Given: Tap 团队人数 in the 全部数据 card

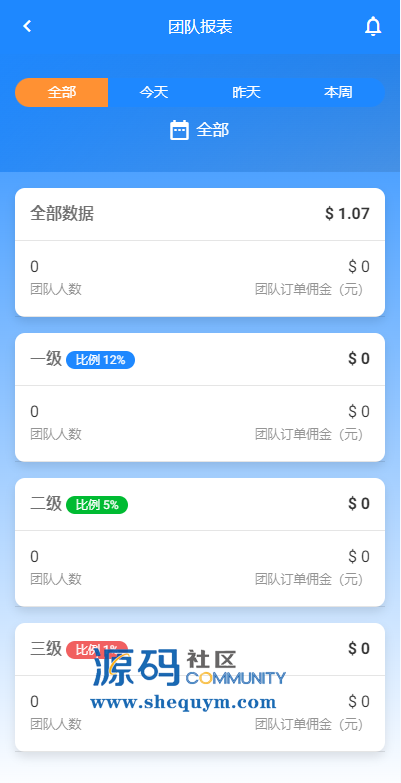Looking at the screenshot, I should click(x=56, y=289).
